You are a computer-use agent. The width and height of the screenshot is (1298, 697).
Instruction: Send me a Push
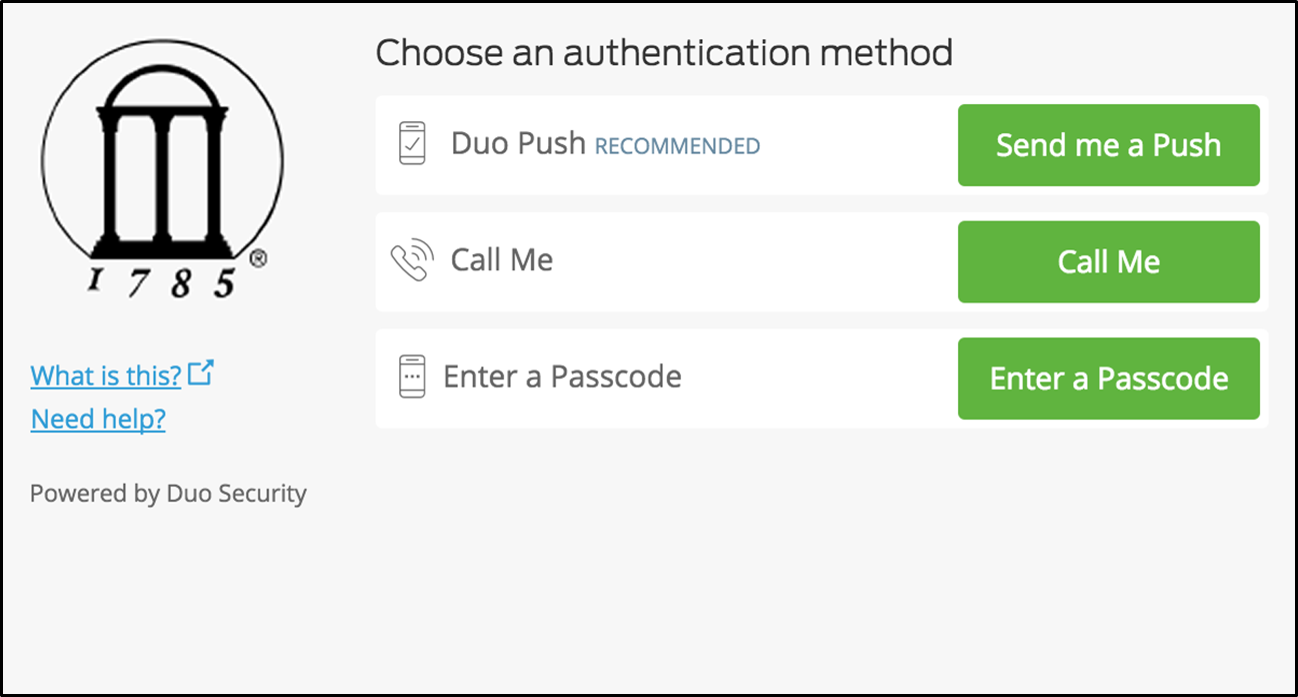click(1108, 145)
